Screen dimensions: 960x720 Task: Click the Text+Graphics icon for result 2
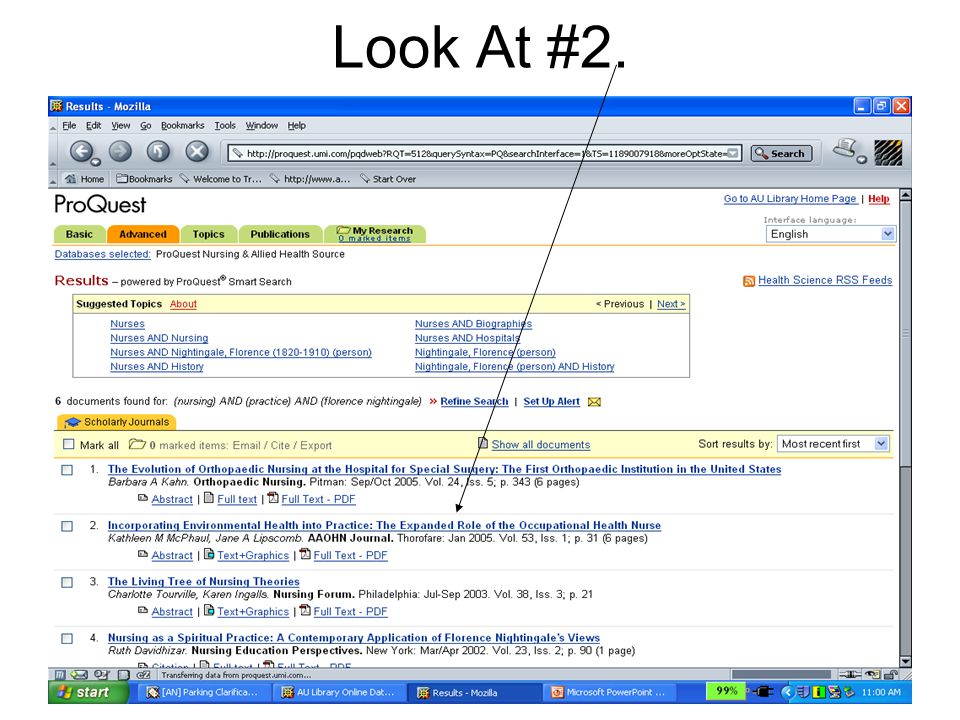pos(209,554)
